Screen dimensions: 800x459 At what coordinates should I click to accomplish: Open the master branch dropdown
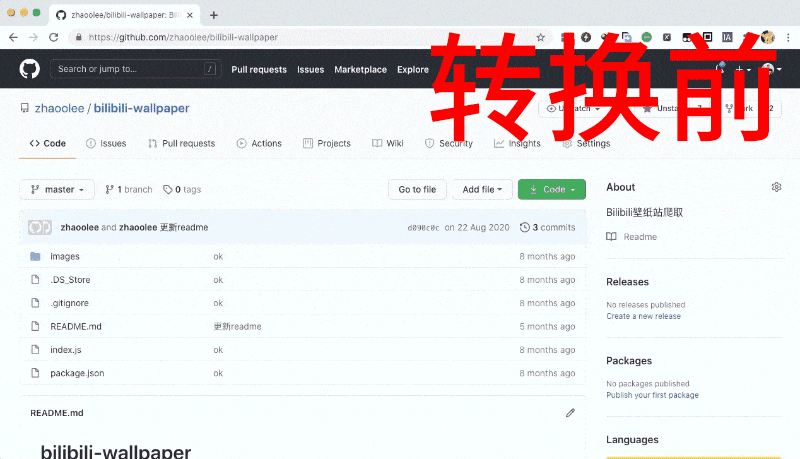tap(57, 190)
